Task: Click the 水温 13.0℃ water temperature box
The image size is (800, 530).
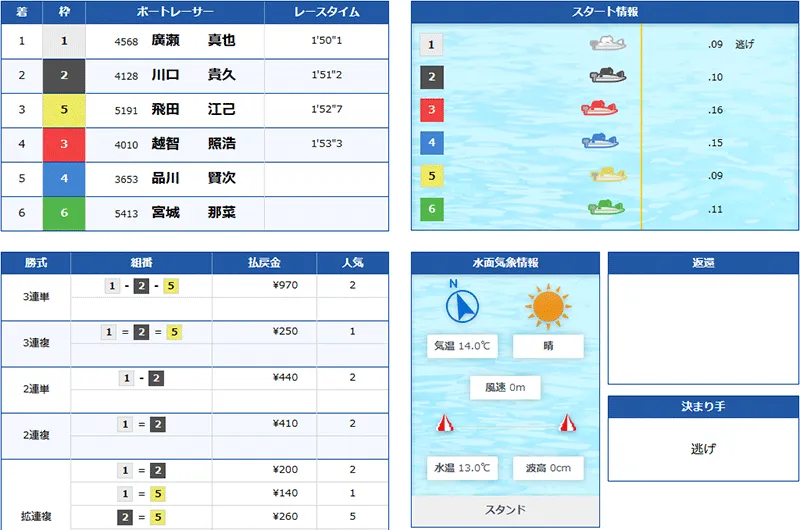Action: [x=462, y=468]
